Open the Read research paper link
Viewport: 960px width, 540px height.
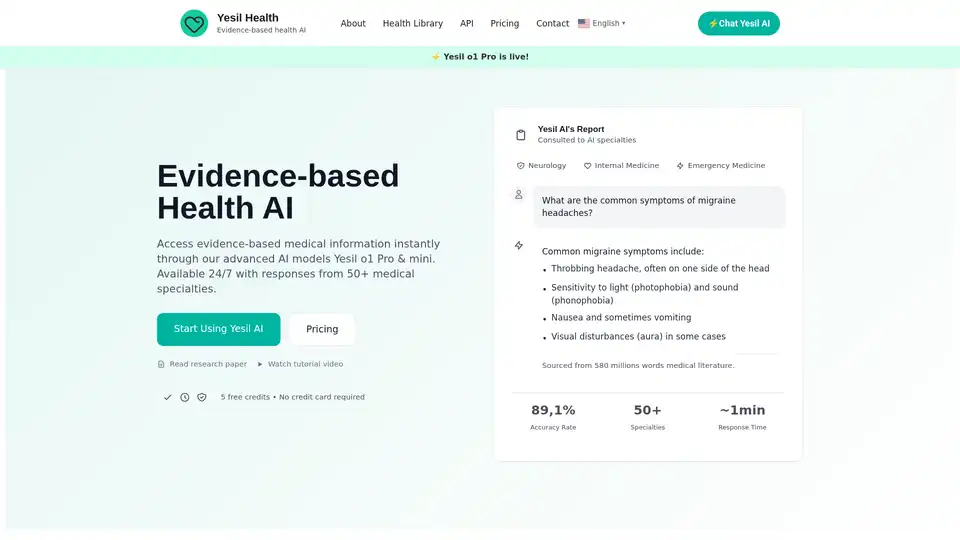click(x=208, y=364)
